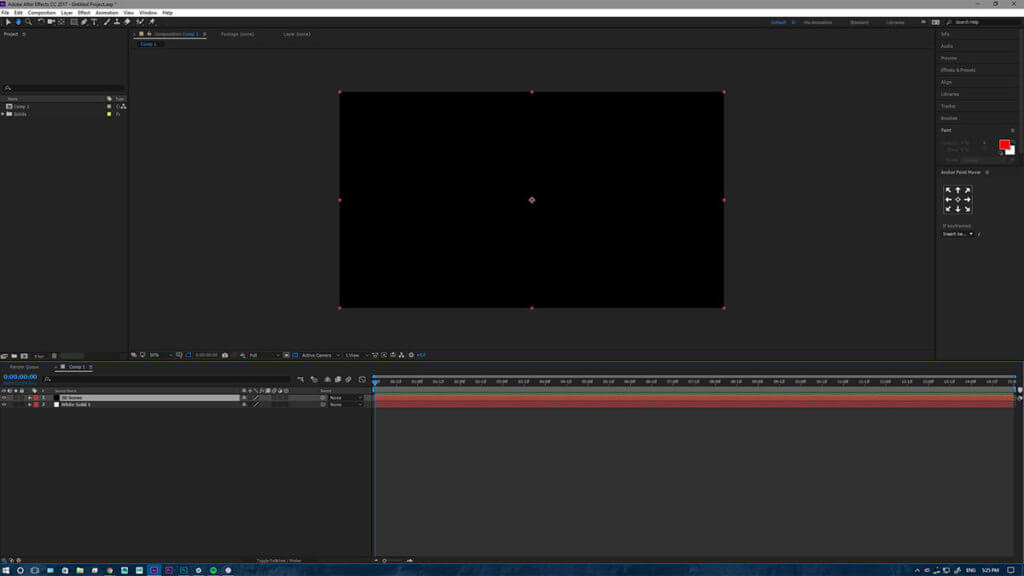Toggle Frame Blending enable switch in timeline

338,379
